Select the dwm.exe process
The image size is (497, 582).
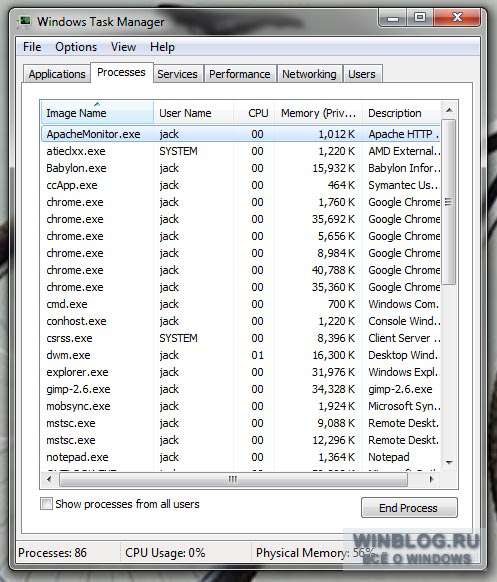241,355
